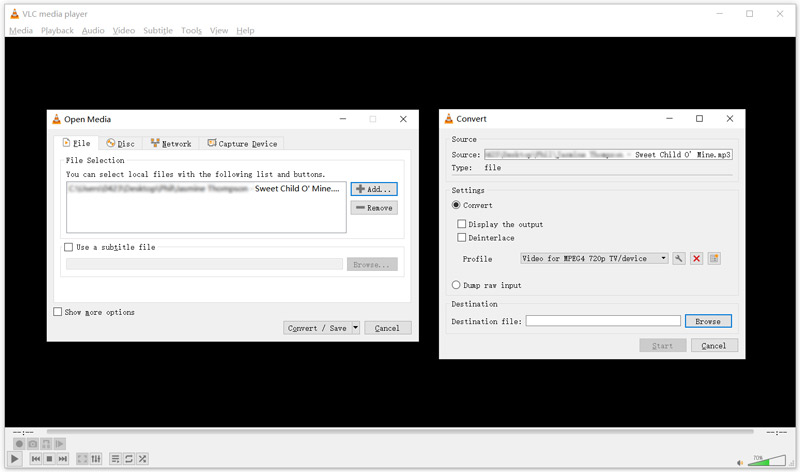Click VLC cone icon in main title bar
This screenshot has width=800, height=472.
15,14
